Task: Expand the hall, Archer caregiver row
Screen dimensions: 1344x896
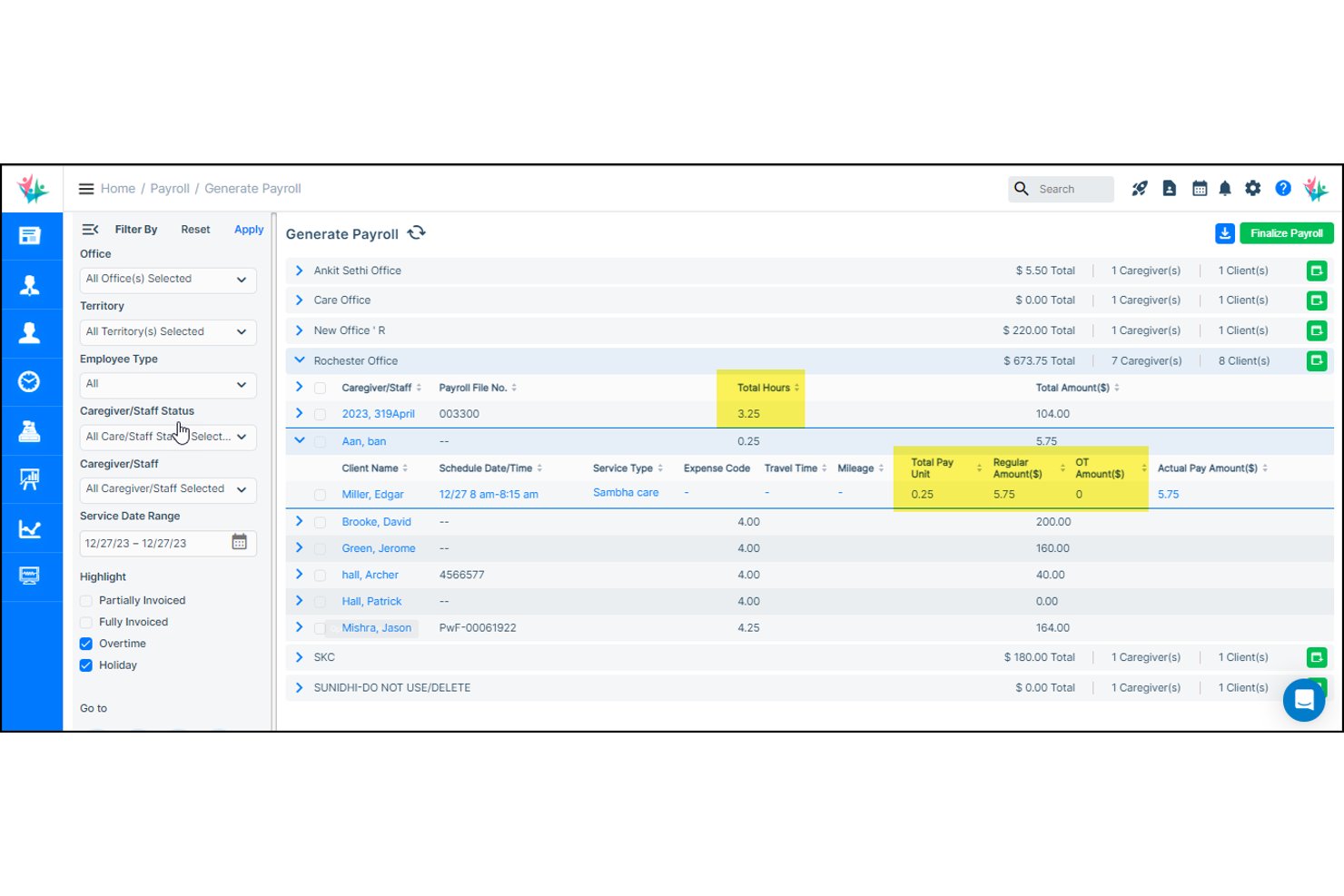Action: coord(300,575)
